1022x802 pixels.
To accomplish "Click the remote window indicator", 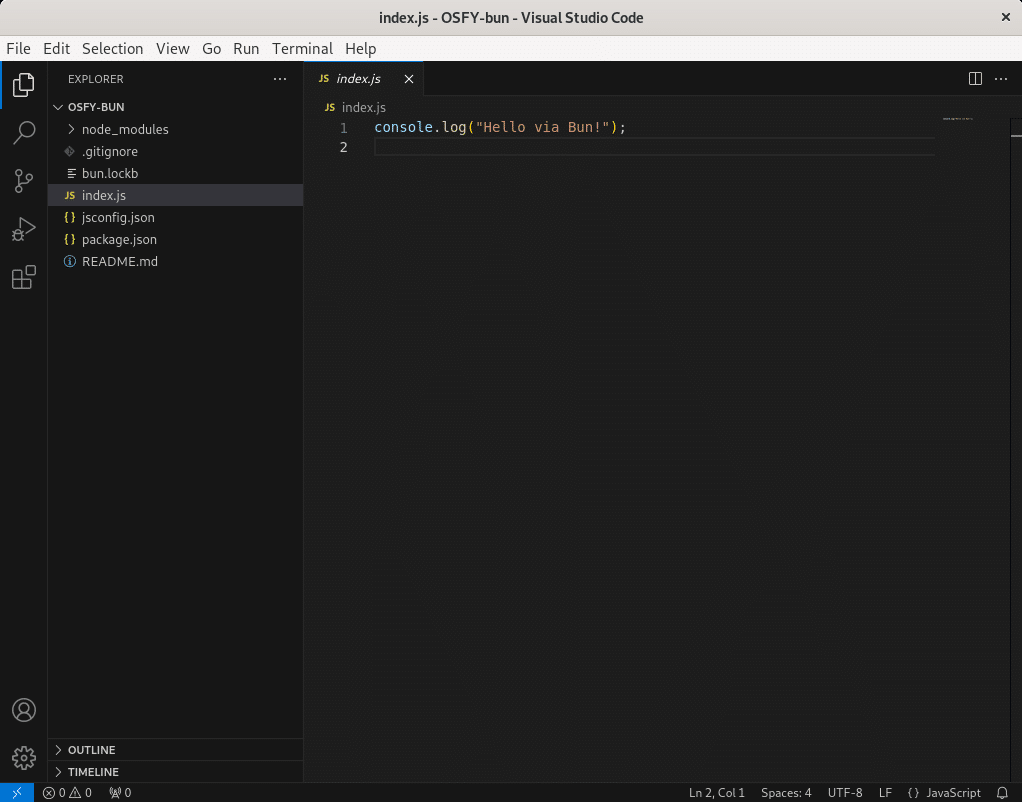I will pyautogui.click(x=17, y=793).
